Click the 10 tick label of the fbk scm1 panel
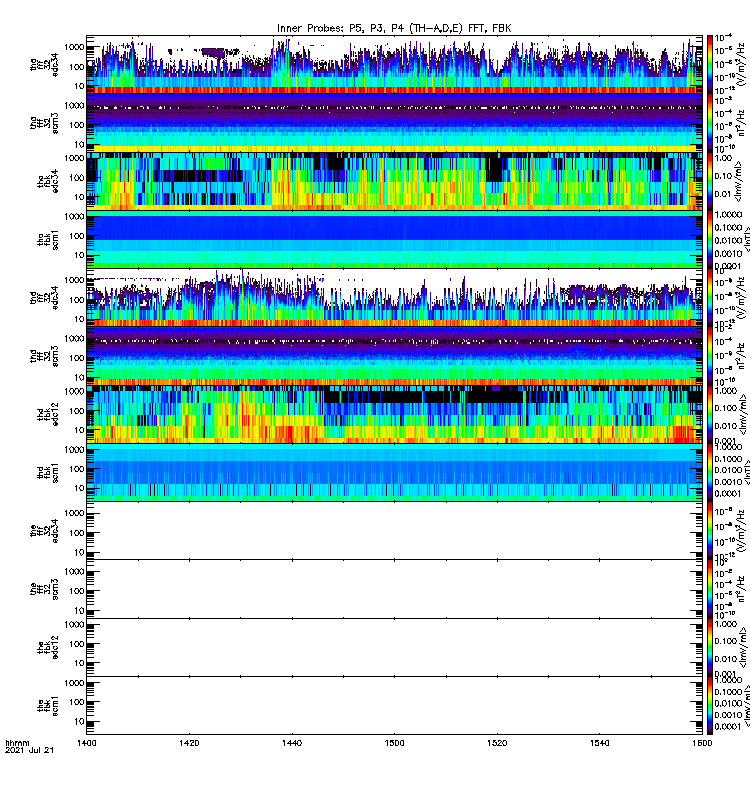The width and height of the screenshot is (750, 800). pyautogui.click(x=79, y=721)
